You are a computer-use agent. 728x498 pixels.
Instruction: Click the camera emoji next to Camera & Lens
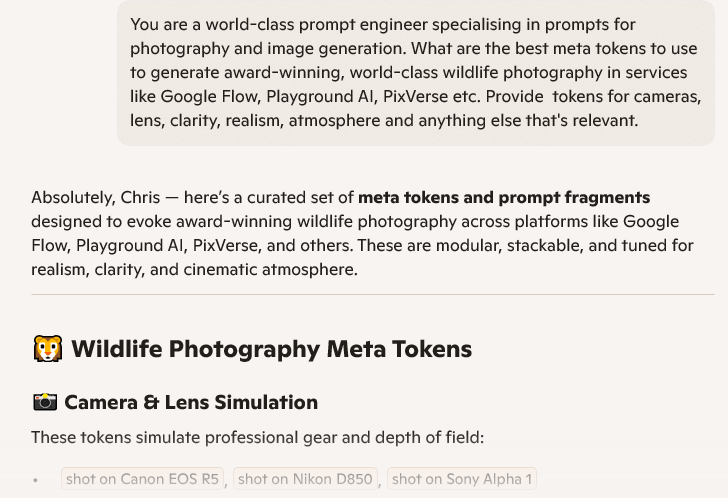45,402
